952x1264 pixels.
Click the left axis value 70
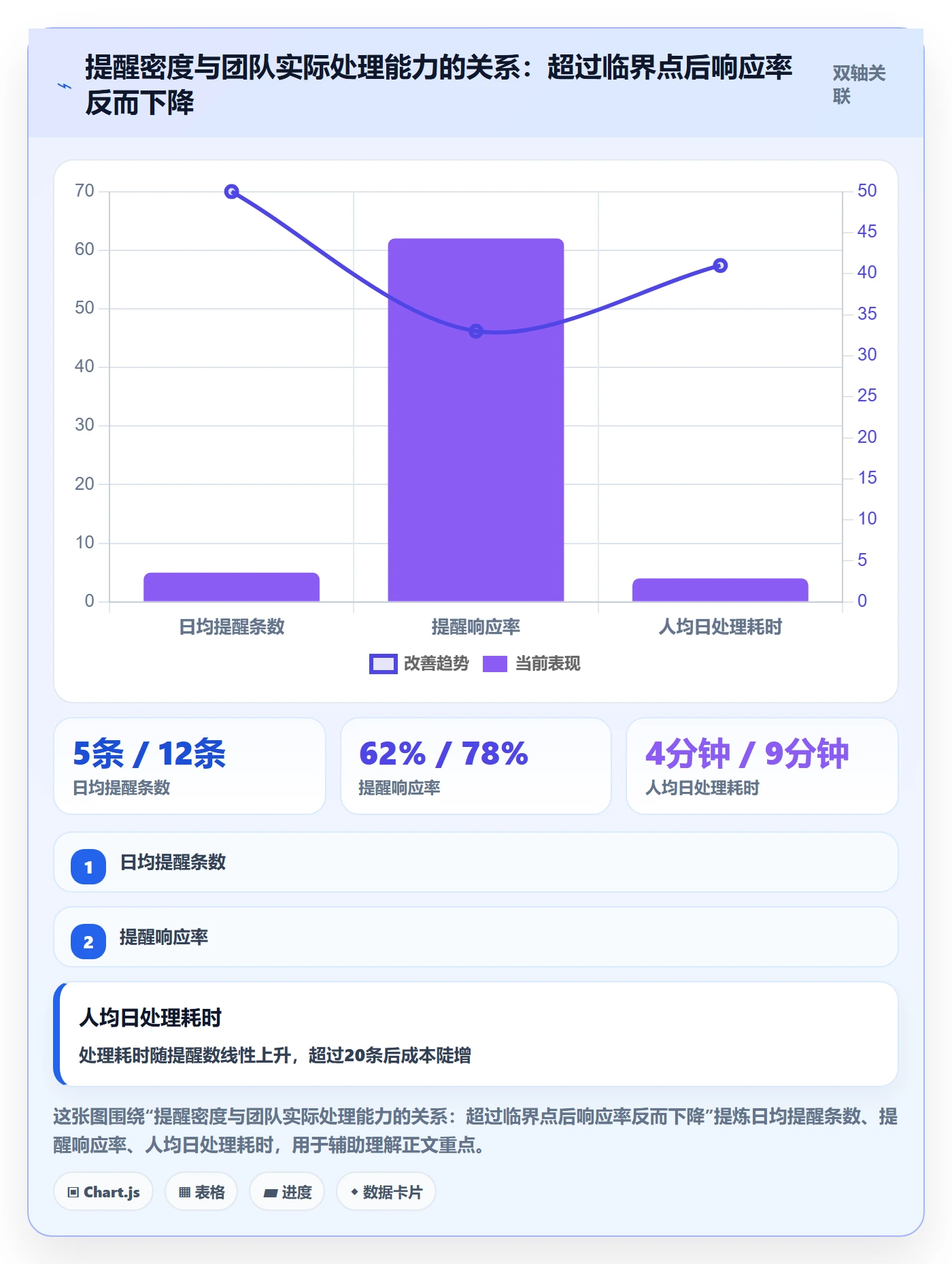pyautogui.click(x=84, y=190)
